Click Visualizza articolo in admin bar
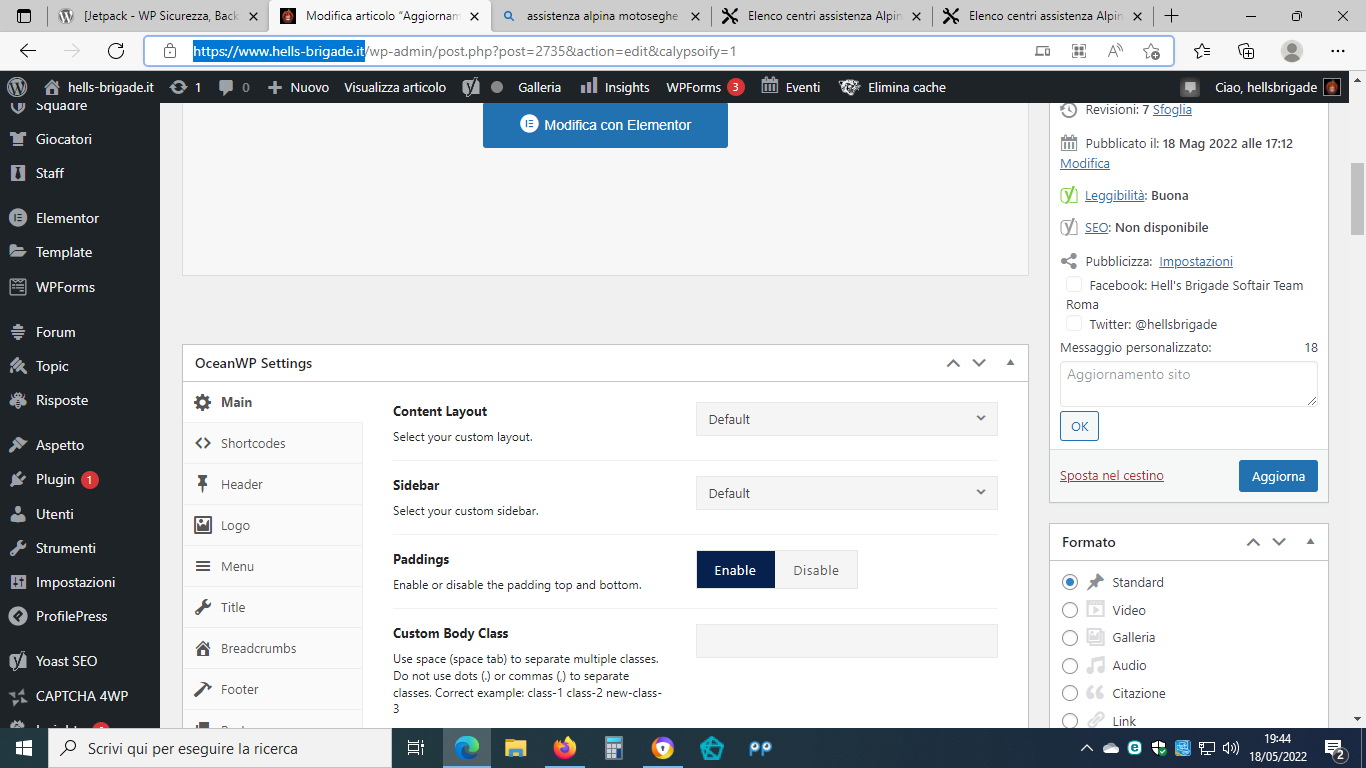Image resolution: width=1366 pixels, height=768 pixels. coord(395,87)
